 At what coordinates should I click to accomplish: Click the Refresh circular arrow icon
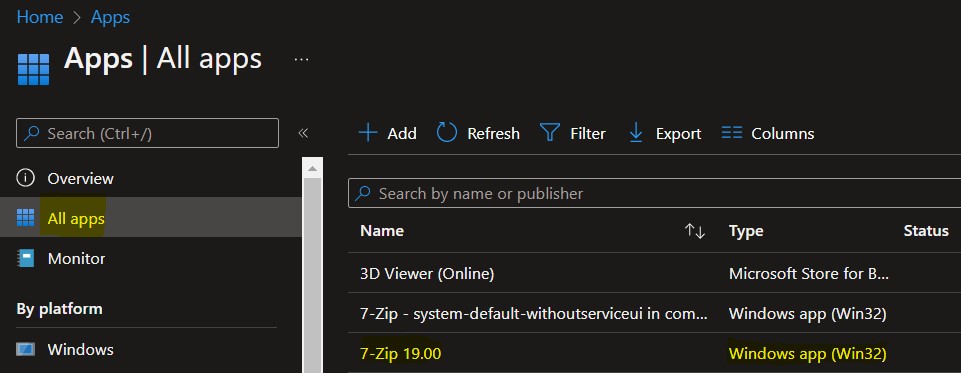(447, 132)
